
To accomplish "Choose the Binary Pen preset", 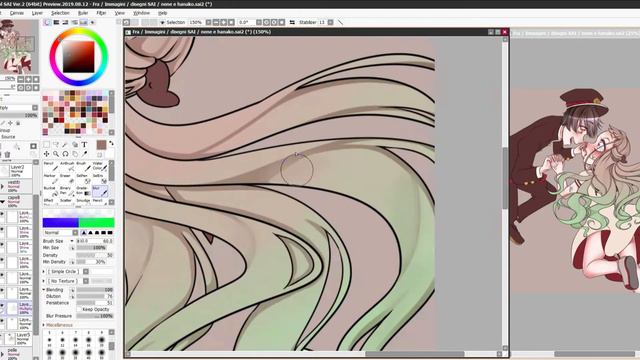I will click(x=67, y=191).
